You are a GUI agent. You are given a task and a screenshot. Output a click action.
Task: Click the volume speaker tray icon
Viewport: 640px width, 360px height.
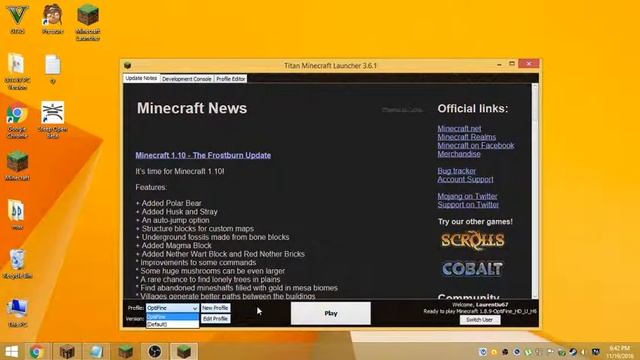pyautogui.click(x=584, y=351)
